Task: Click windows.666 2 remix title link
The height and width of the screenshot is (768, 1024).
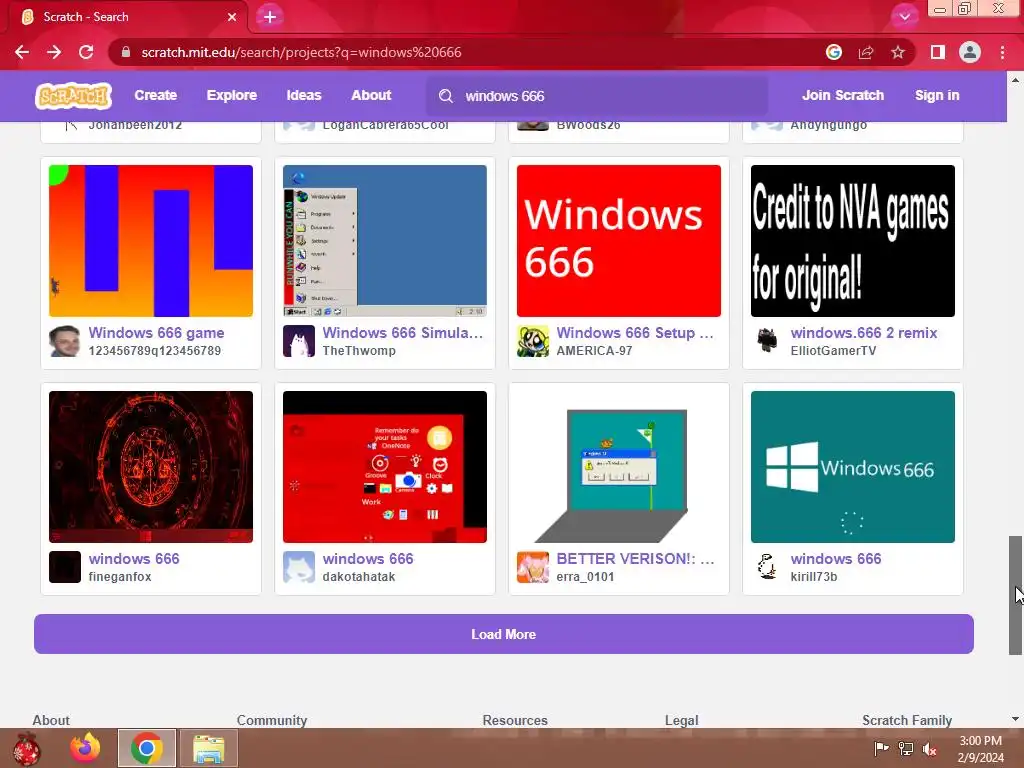Action: pyautogui.click(x=863, y=333)
